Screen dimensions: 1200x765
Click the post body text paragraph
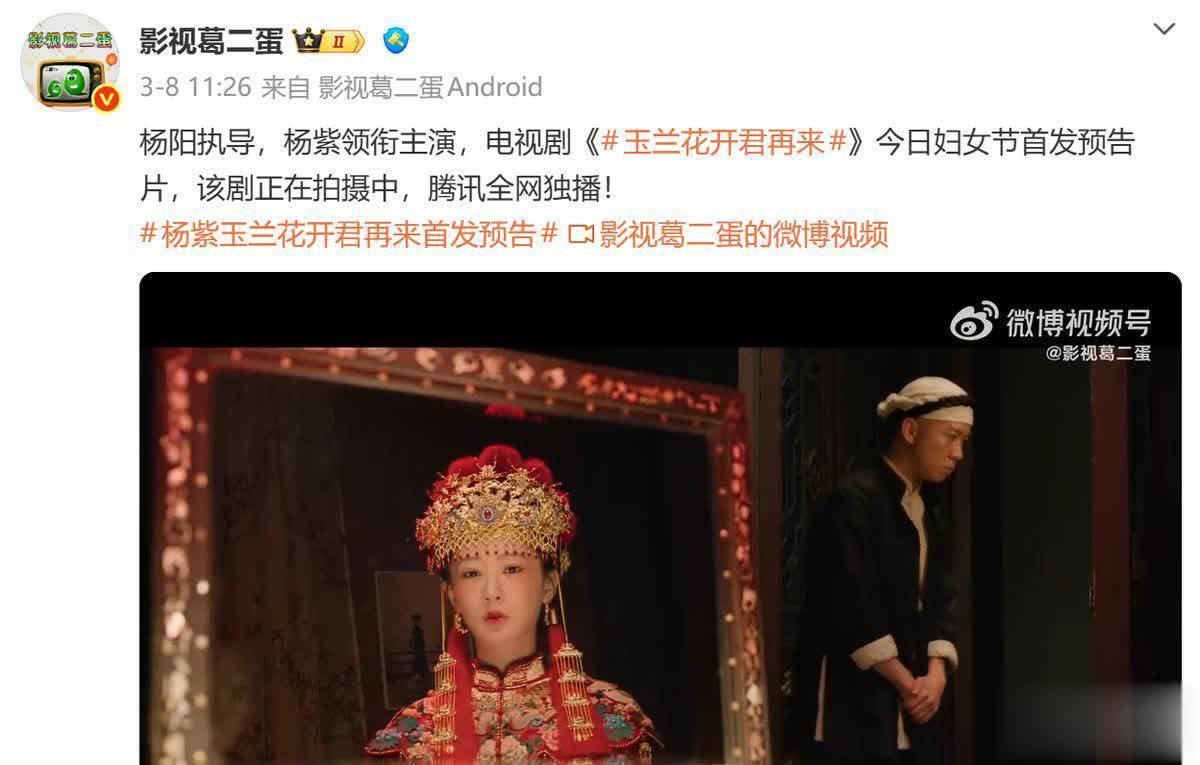click(637, 164)
